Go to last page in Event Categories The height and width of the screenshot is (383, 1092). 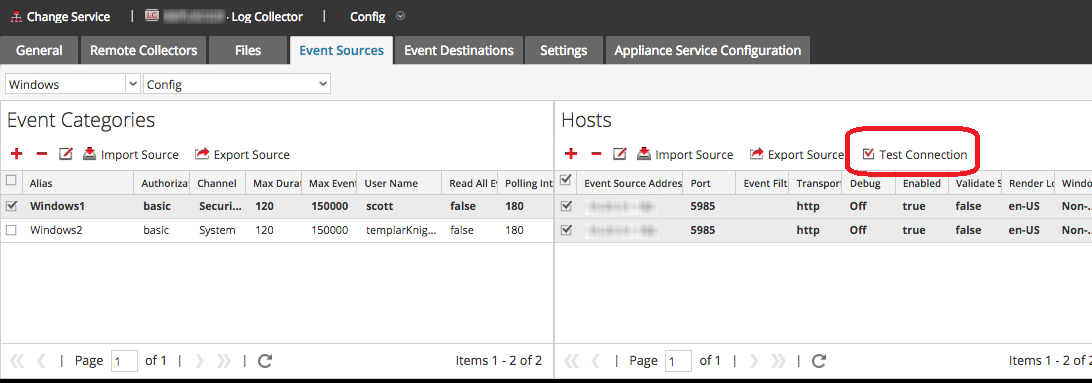click(224, 361)
